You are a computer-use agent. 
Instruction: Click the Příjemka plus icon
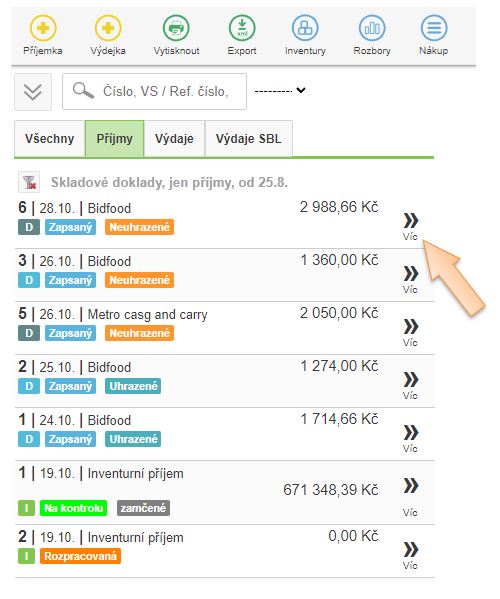(43, 28)
